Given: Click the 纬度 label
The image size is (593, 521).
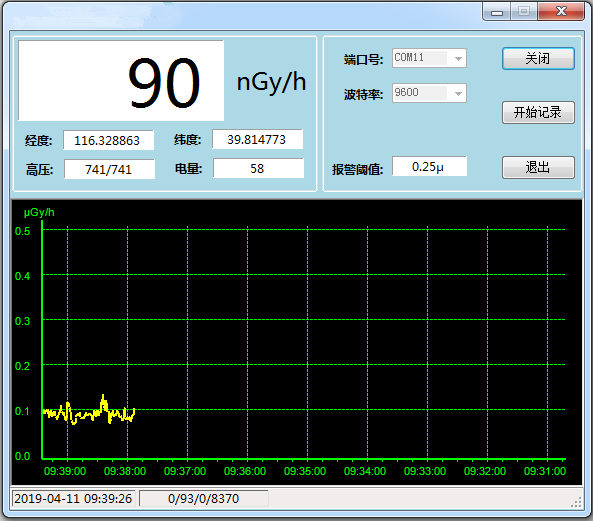Looking at the screenshot, I should pyautogui.click(x=188, y=140).
